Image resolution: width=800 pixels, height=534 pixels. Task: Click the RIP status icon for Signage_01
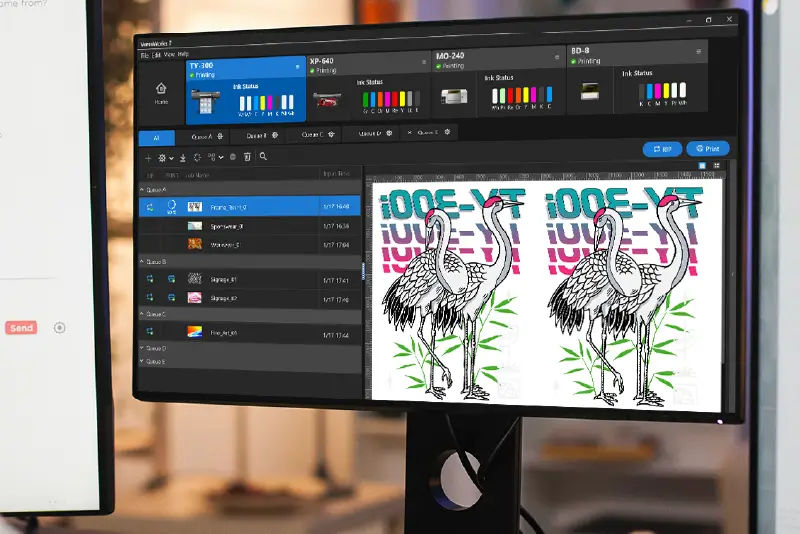149,280
